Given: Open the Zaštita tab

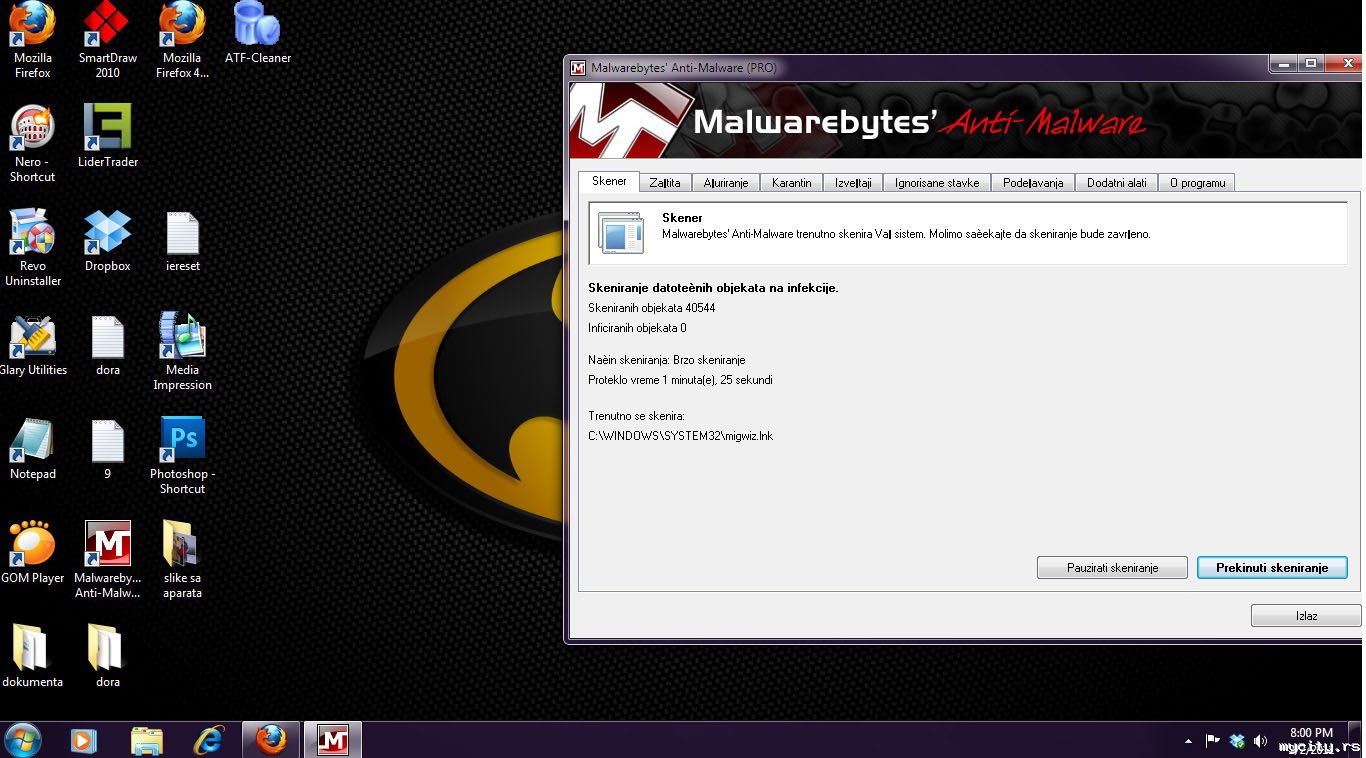Looking at the screenshot, I should pos(665,183).
